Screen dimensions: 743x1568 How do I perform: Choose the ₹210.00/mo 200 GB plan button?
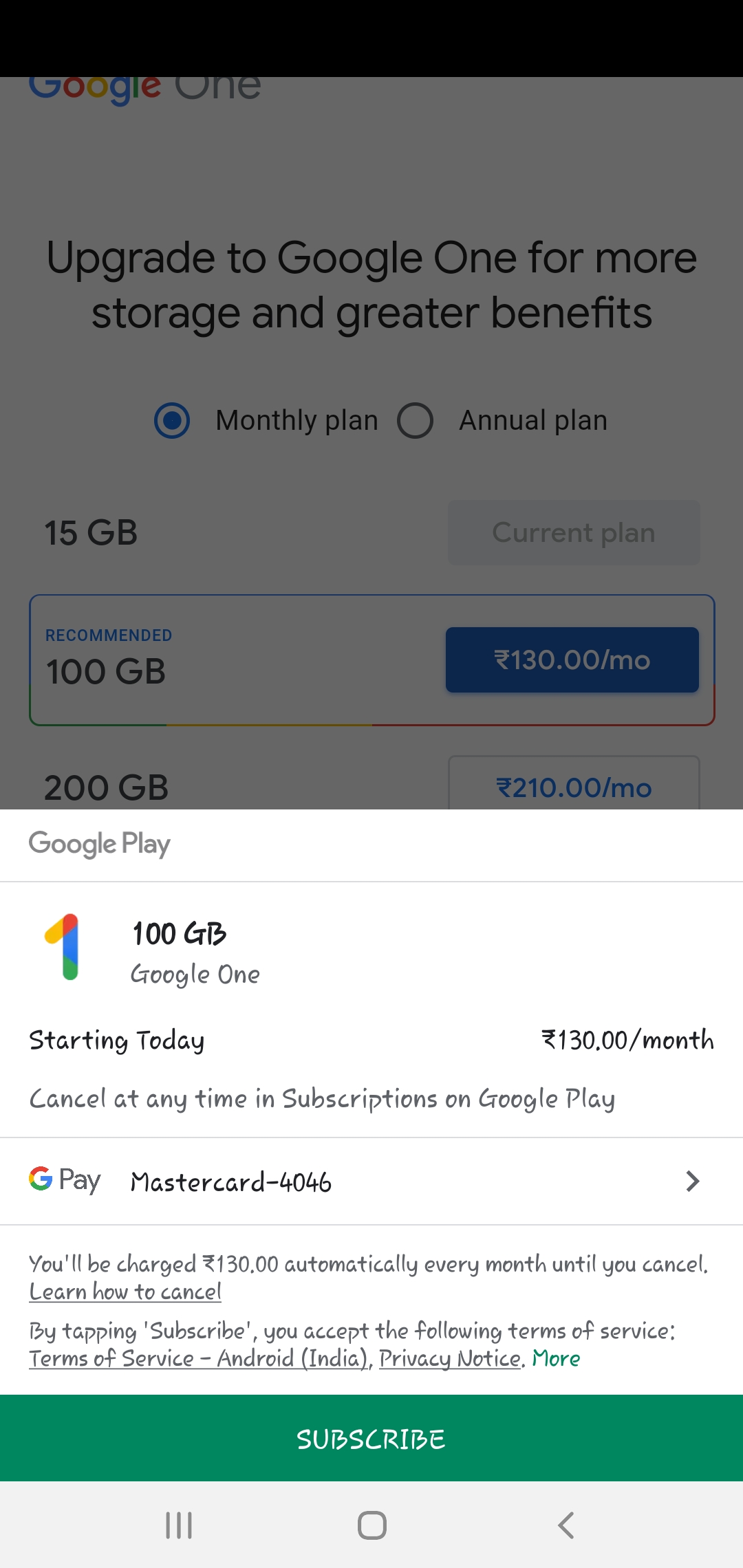pos(574,786)
